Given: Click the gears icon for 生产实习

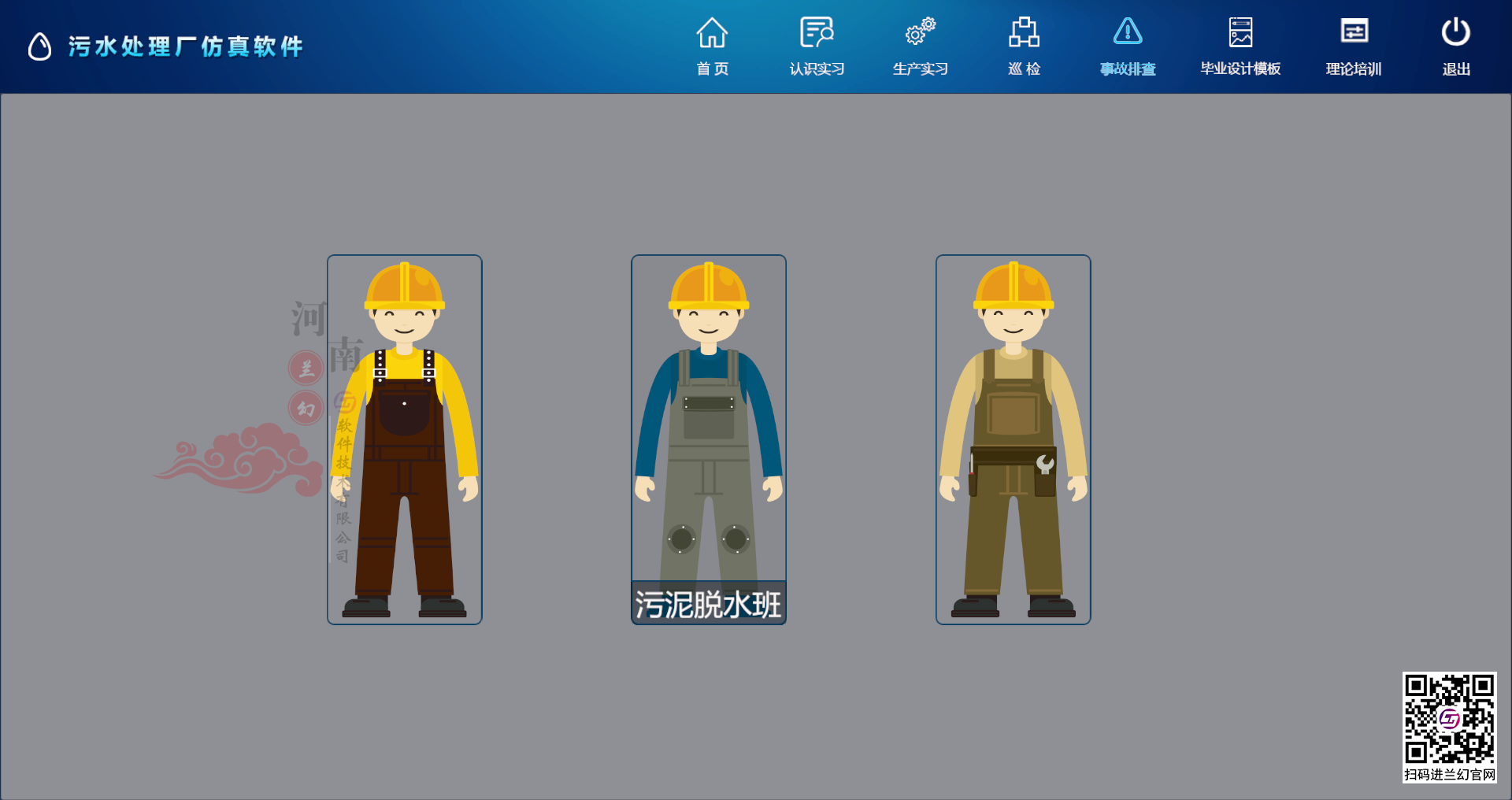Looking at the screenshot, I should (920, 32).
